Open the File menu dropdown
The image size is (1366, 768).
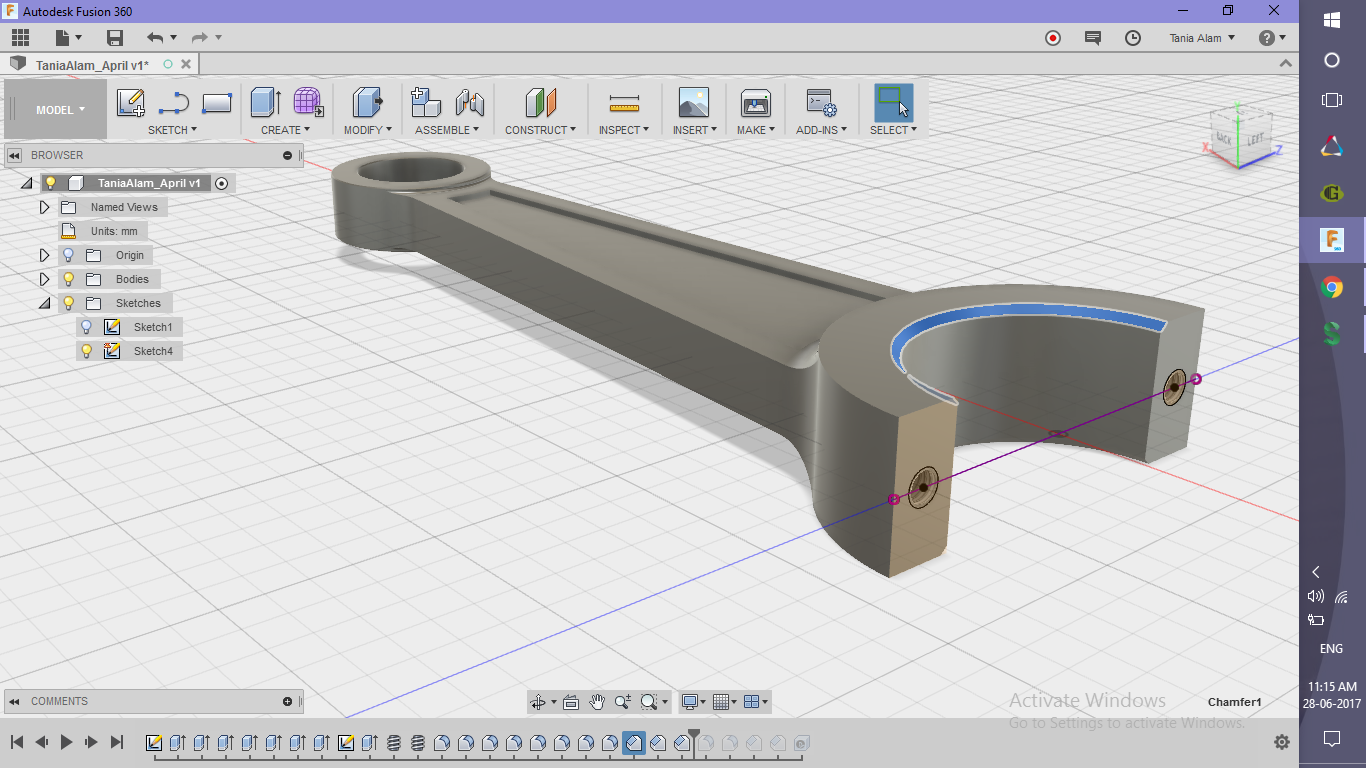(x=68, y=38)
